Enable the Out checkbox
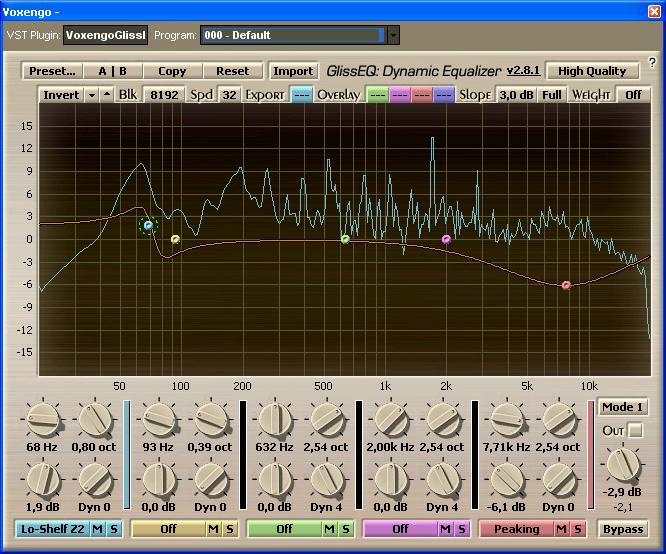This screenshot has width=666, height=554. 635,430
